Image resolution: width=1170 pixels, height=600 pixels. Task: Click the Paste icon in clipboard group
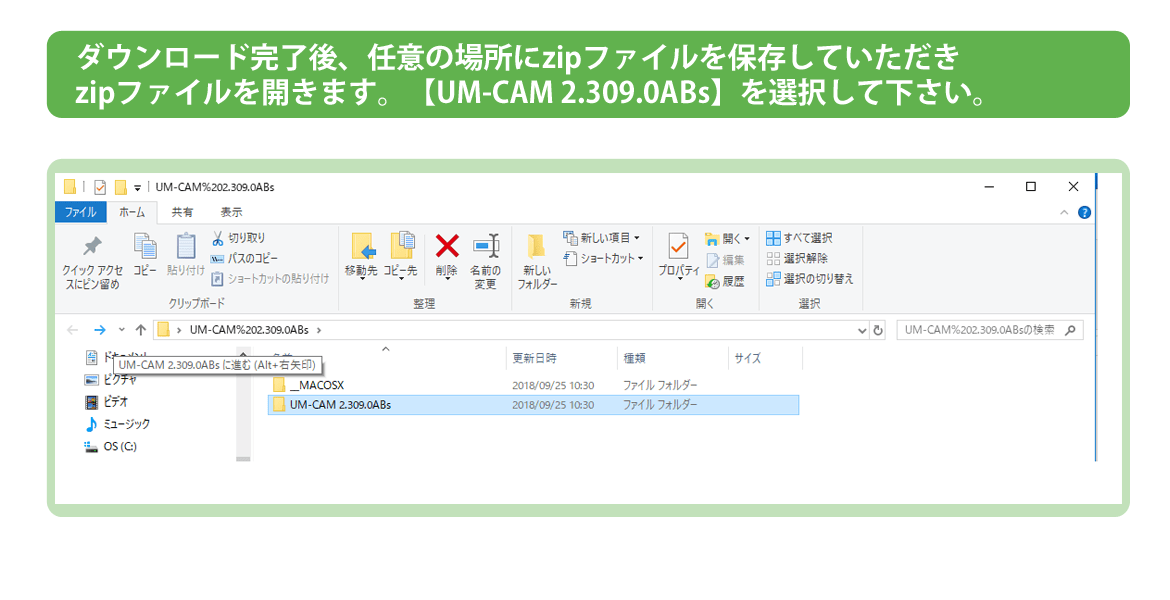186,247
